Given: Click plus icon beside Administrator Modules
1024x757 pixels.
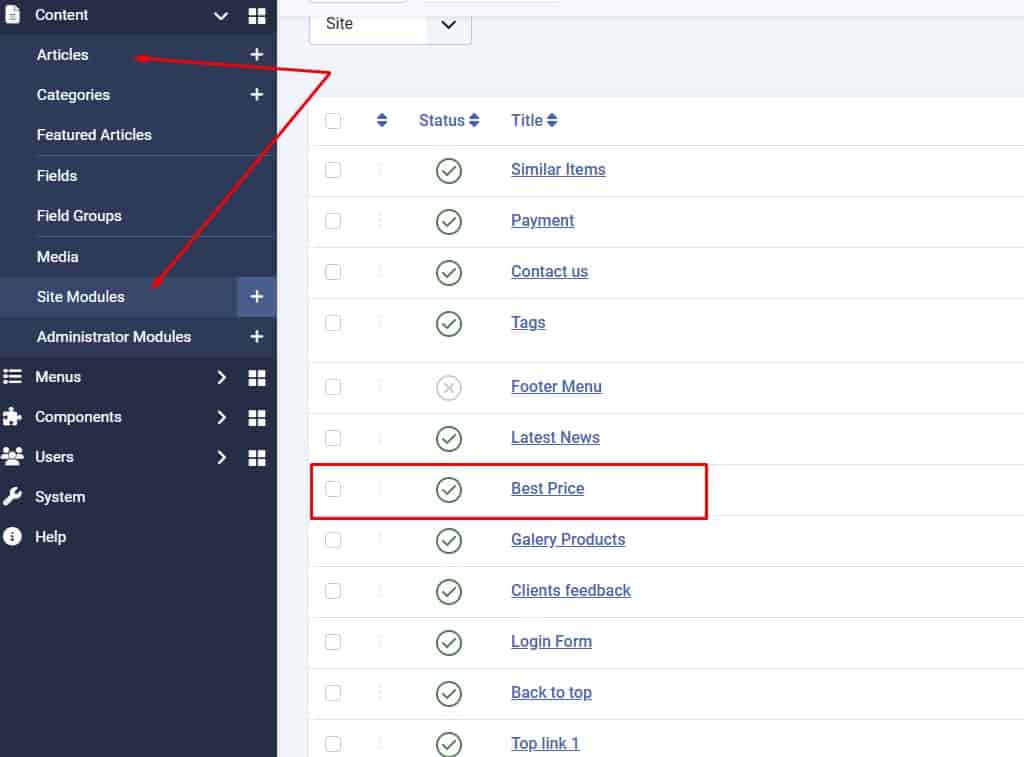Looking at the screenshot, I should point(256,337).
